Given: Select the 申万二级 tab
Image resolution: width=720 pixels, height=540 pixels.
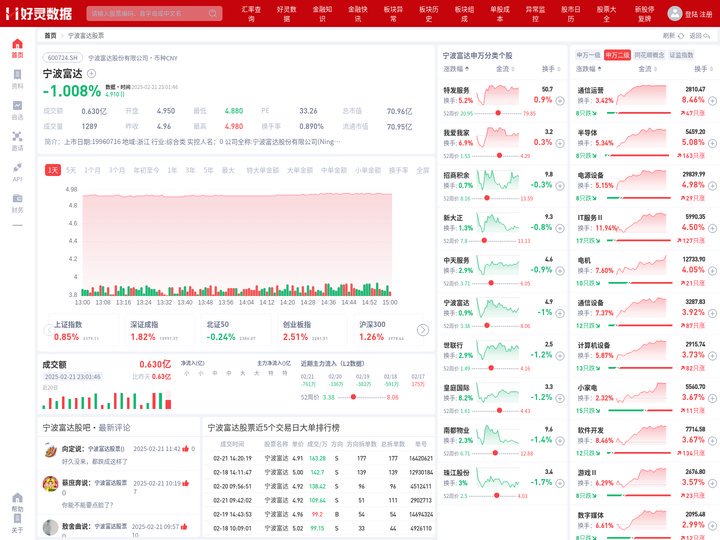Looking at the screenshot, I should [617, 55].
